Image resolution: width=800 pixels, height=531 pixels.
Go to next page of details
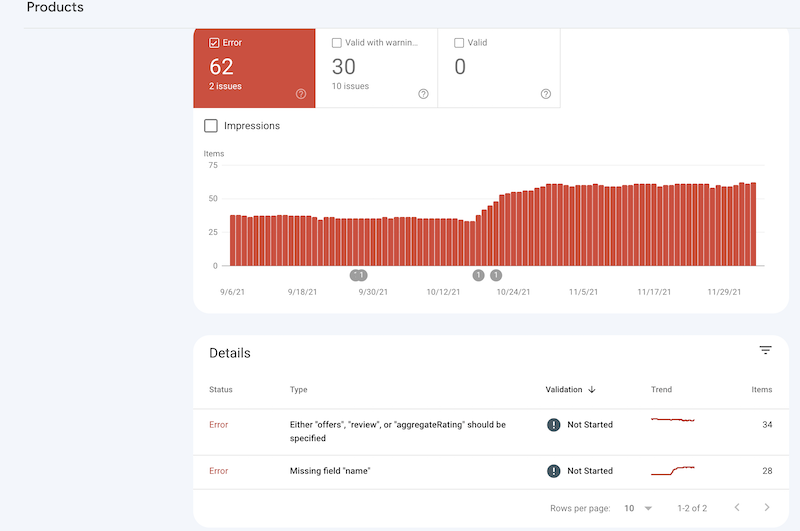[767, 508]
